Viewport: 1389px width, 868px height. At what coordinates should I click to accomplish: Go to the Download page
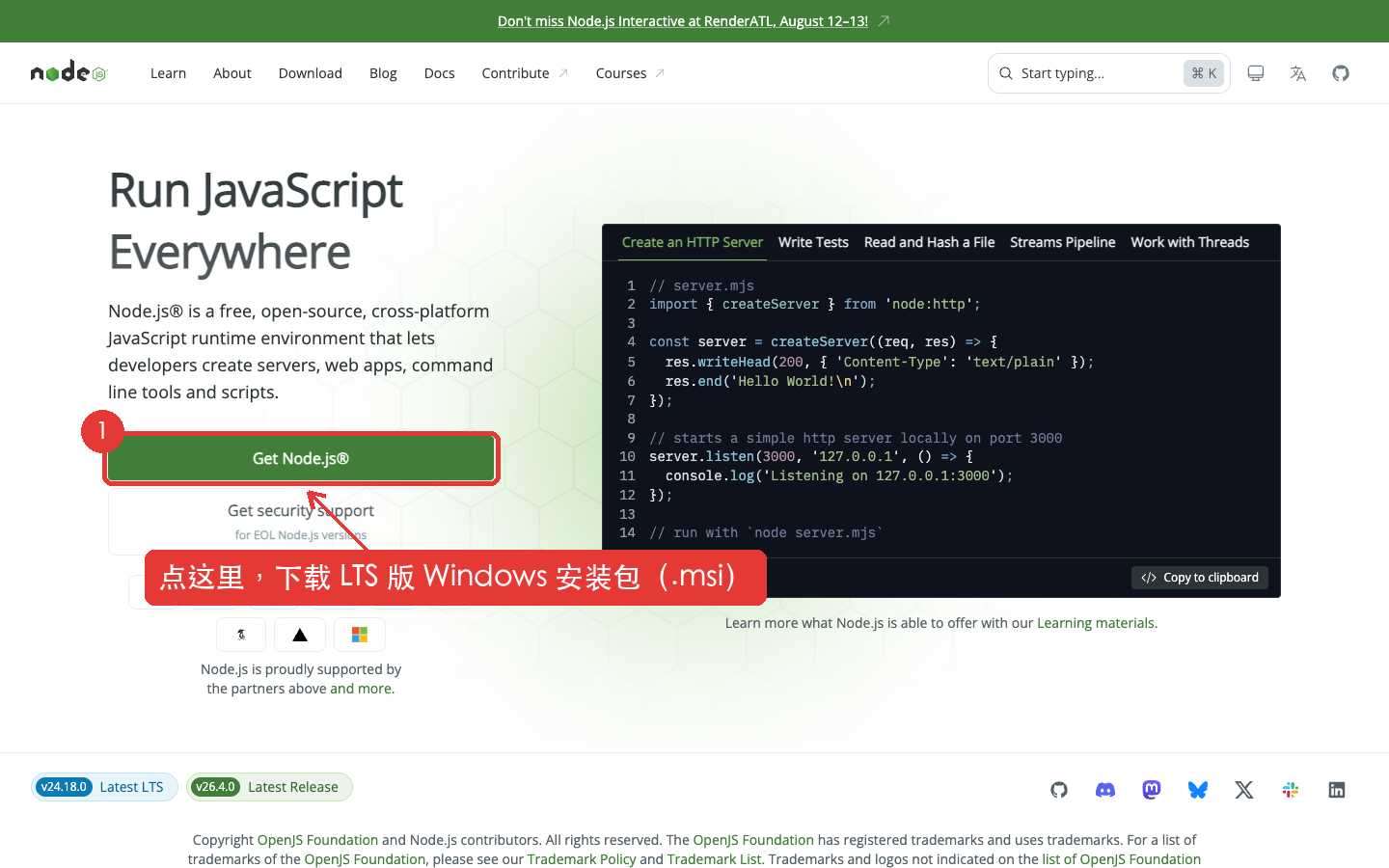click(x=311, y=73)
